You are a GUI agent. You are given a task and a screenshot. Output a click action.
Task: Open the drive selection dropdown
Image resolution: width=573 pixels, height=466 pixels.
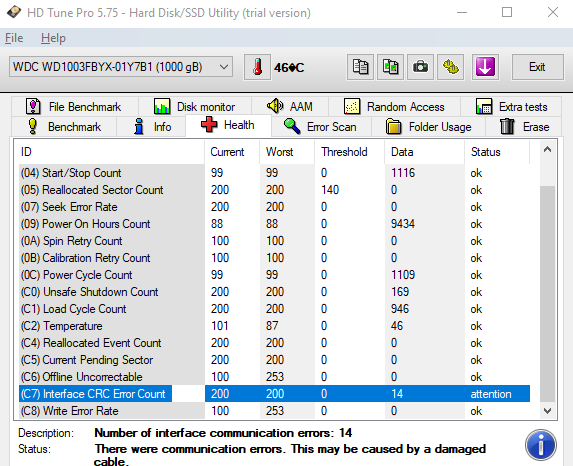(x=121, y=67)
